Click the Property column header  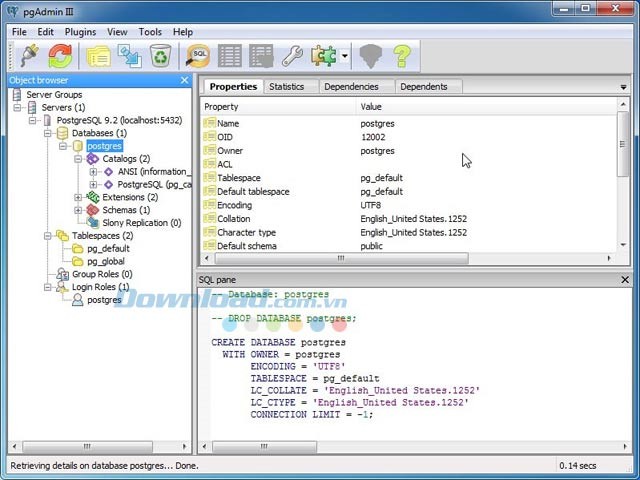click(279, 107)
